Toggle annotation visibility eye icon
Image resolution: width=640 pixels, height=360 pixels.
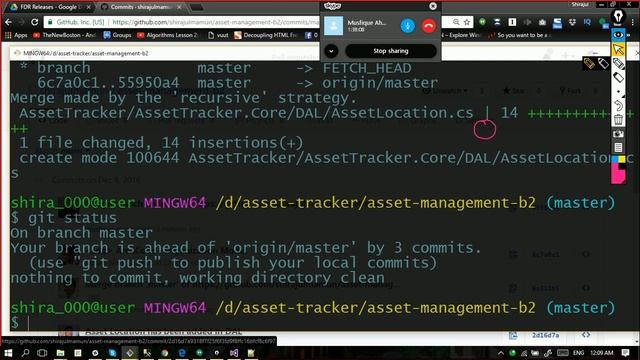coord(618,35)
